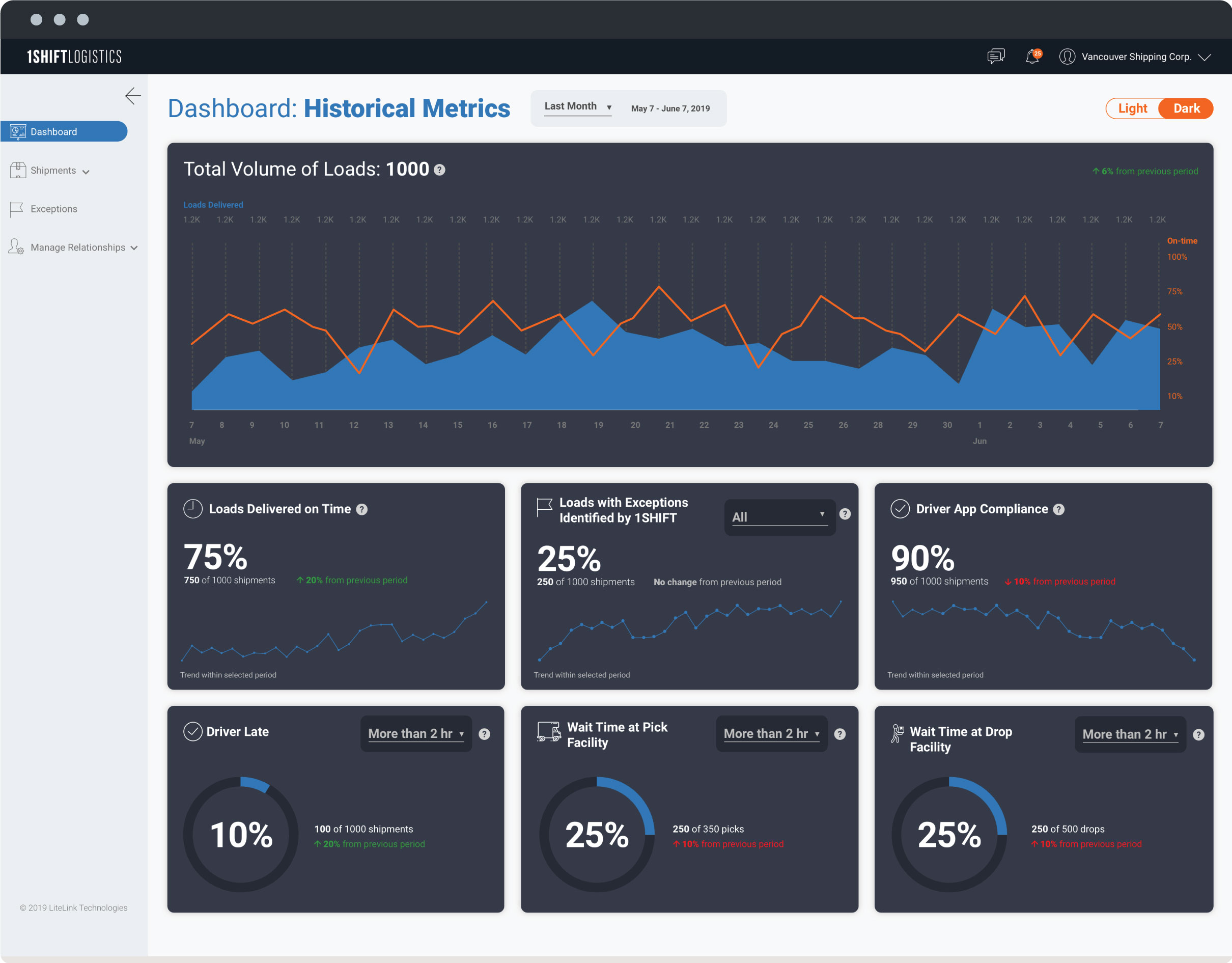Click the 6% from previous period indicator
The image size is (1232, 963).
coord(1144,171)
